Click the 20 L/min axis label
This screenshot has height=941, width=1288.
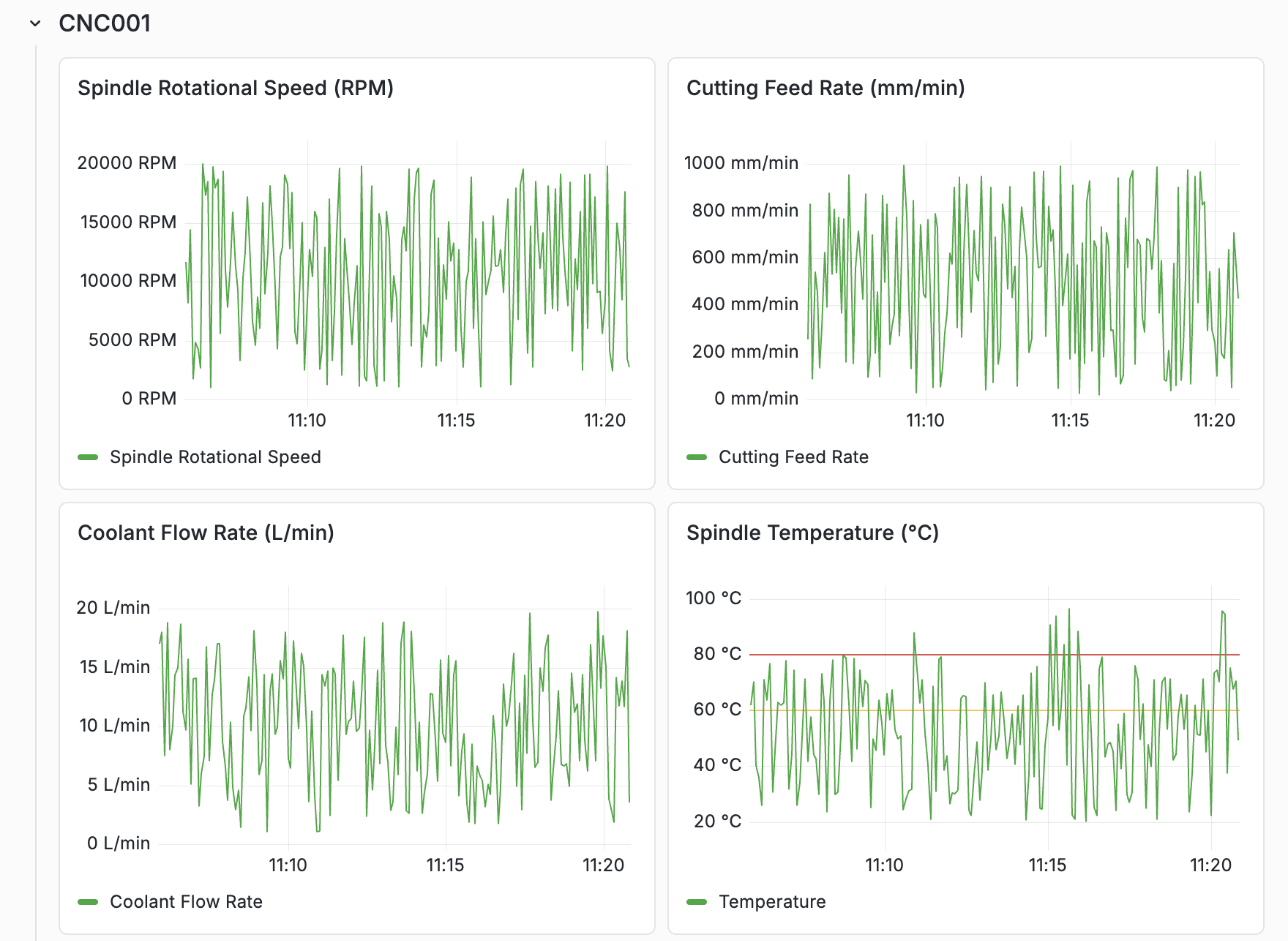[114, 608]
